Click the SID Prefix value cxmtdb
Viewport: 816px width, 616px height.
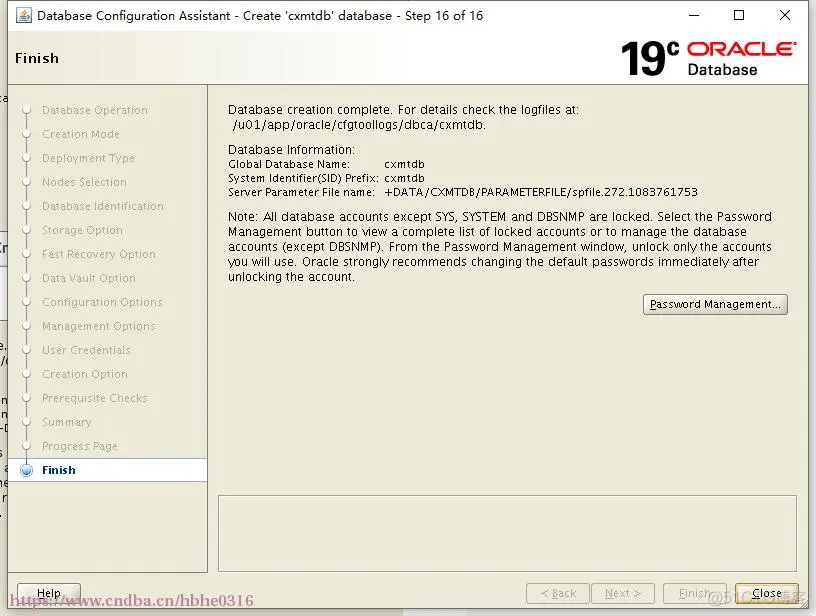404,178
